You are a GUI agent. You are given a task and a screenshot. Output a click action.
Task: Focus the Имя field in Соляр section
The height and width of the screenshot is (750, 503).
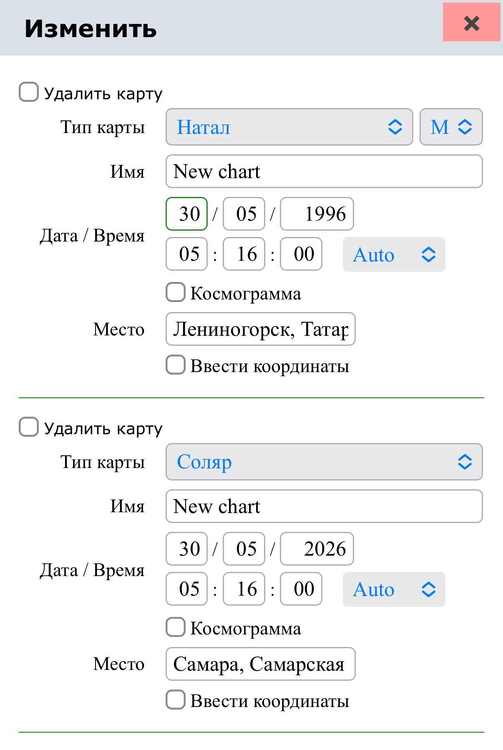[x=324, y=506]
